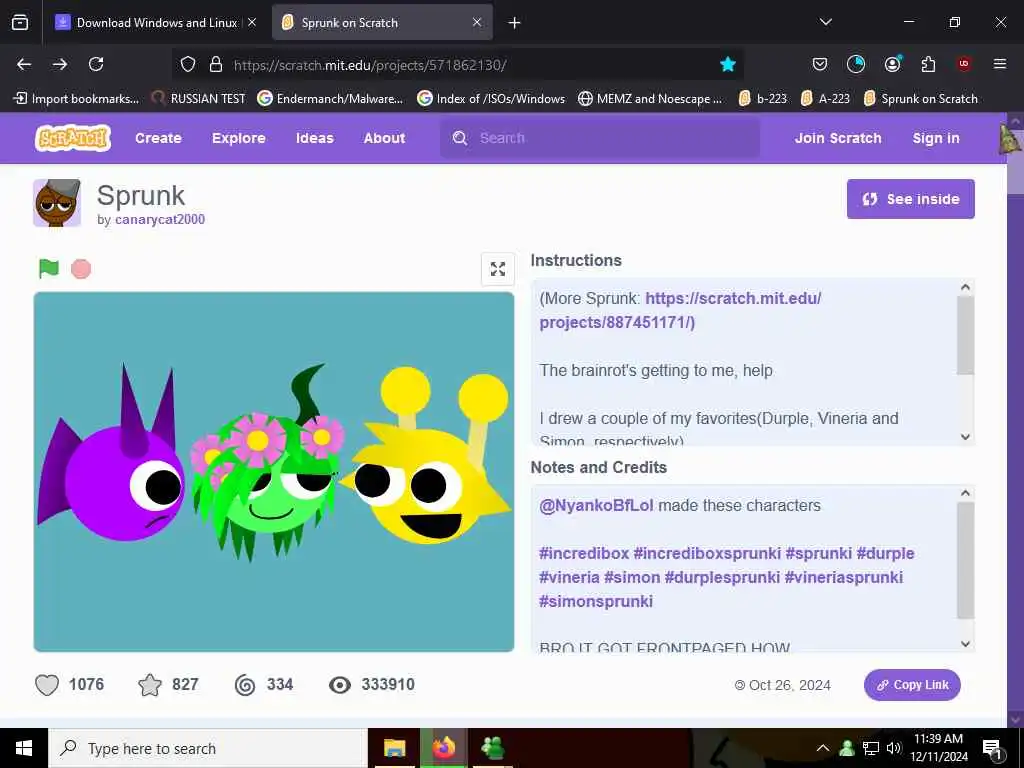Click the #incrediboxsprunki hashtag
The image size is (1024, 768).
(x=707, y=553)
